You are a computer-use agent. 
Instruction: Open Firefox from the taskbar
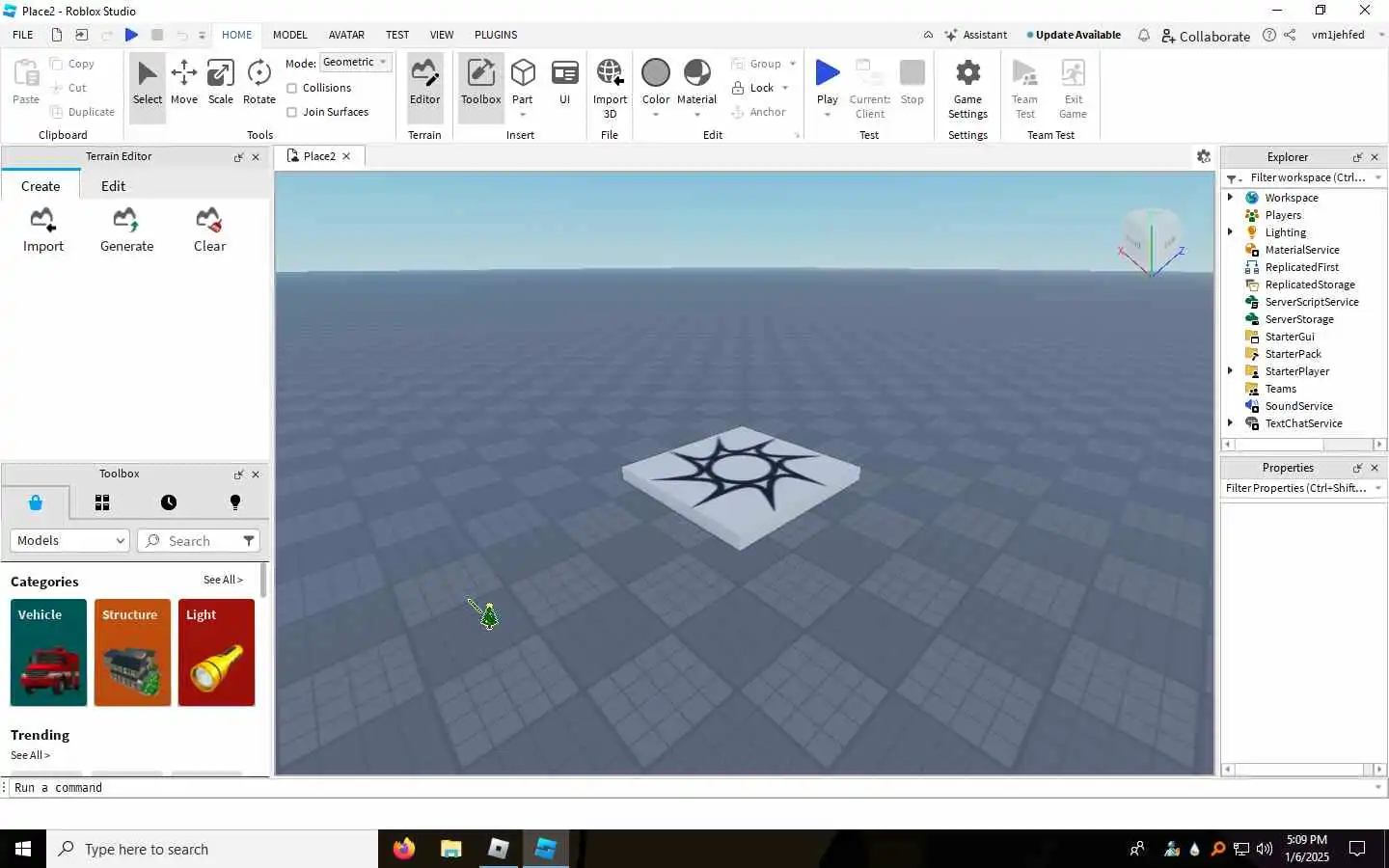pos(403,849)
